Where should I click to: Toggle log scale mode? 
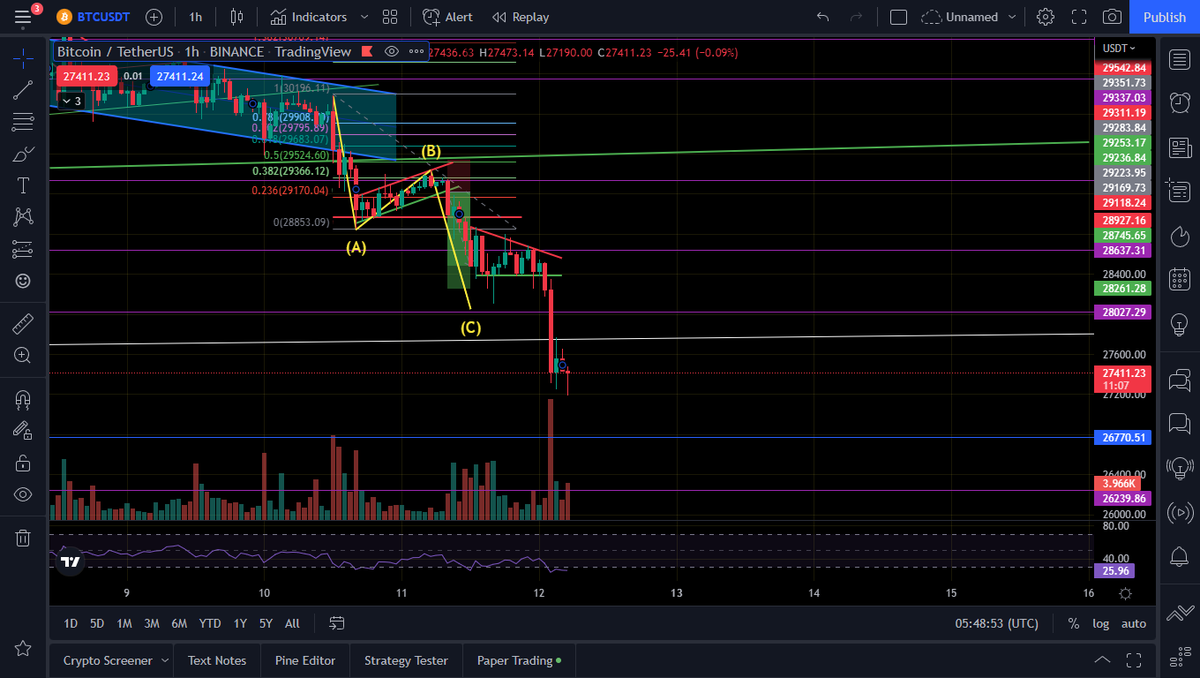[1101, 623]
